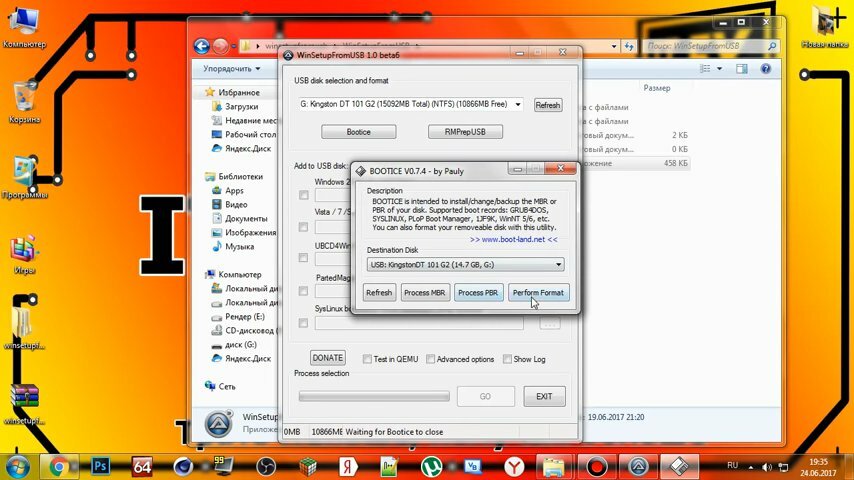
Task: Open the Игры desktop icon
Action: [24, 254]
